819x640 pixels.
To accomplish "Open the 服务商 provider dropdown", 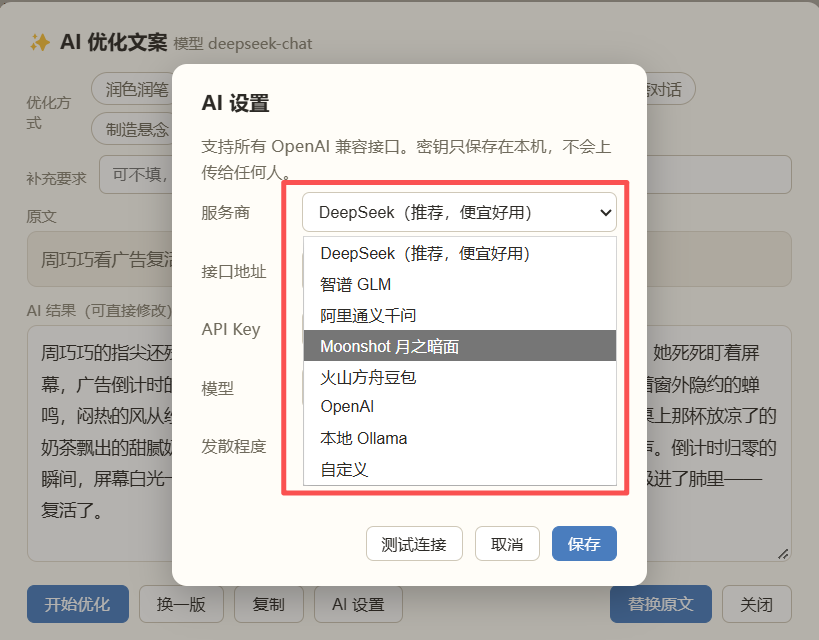I will coord(459,212).
